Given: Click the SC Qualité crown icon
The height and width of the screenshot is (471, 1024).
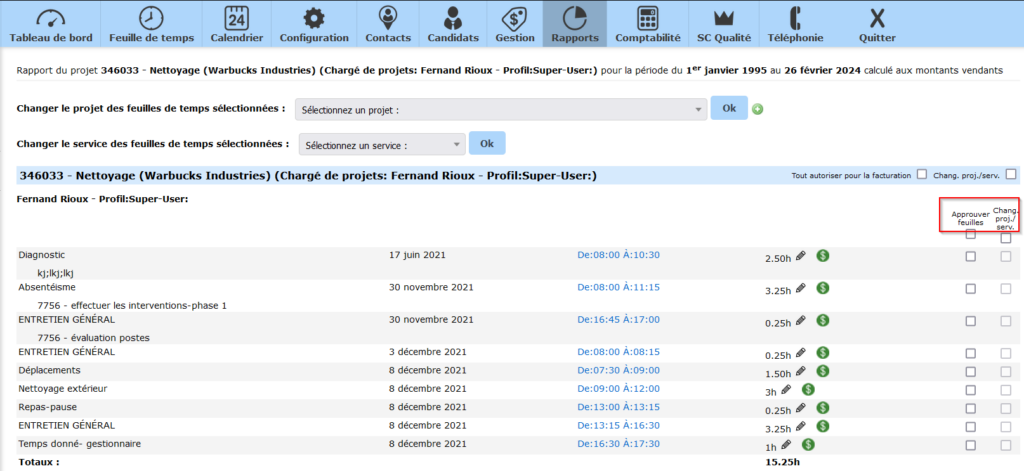Looking at the screenshot, I should pos(724,18).
